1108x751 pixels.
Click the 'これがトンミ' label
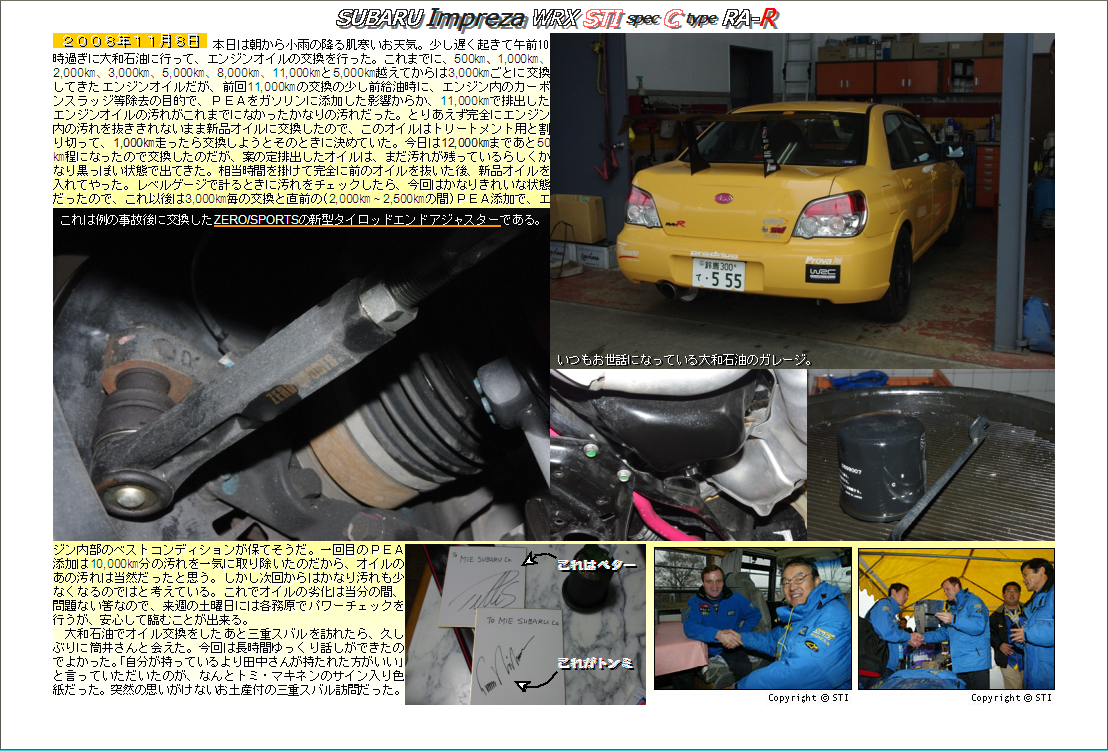tap(595, 662)
